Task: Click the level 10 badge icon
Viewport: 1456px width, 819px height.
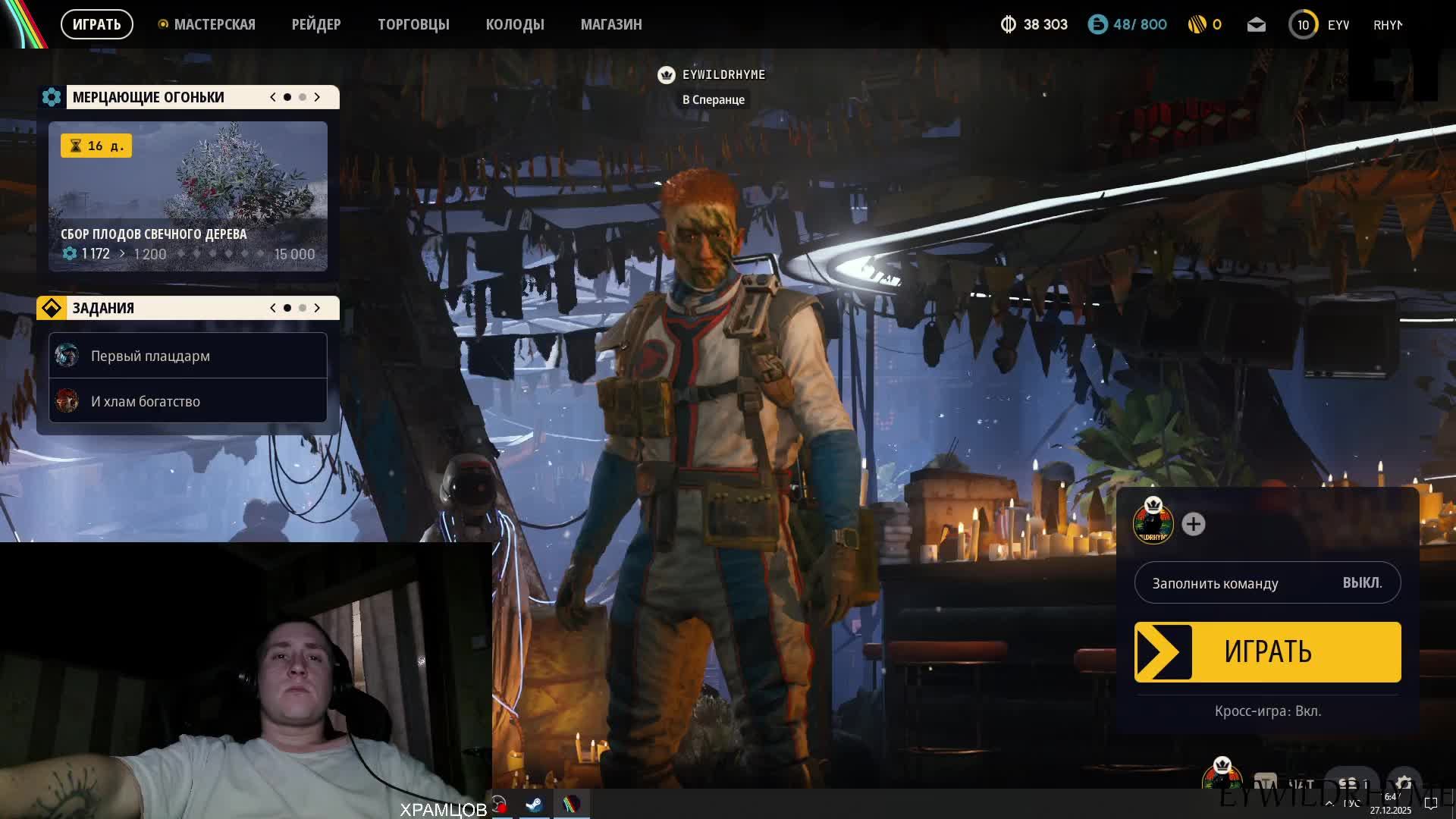Action: (x=1303, y=24)
